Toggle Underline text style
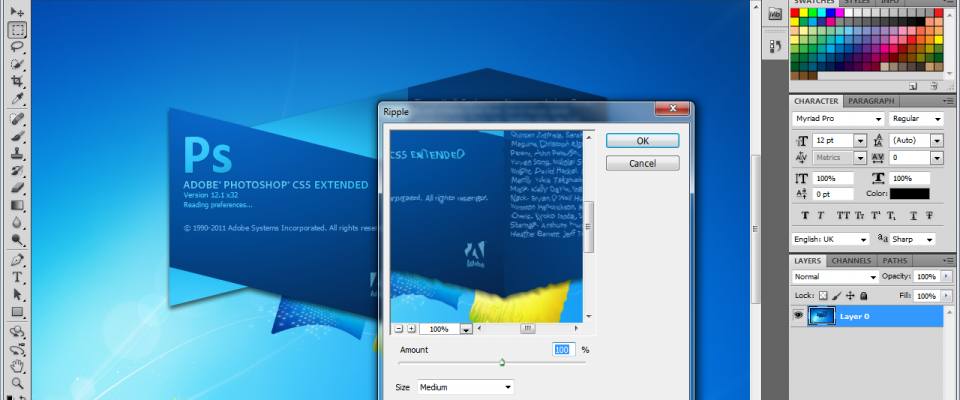The height and width of the screenshot is (400, 960). pos(913,216)
